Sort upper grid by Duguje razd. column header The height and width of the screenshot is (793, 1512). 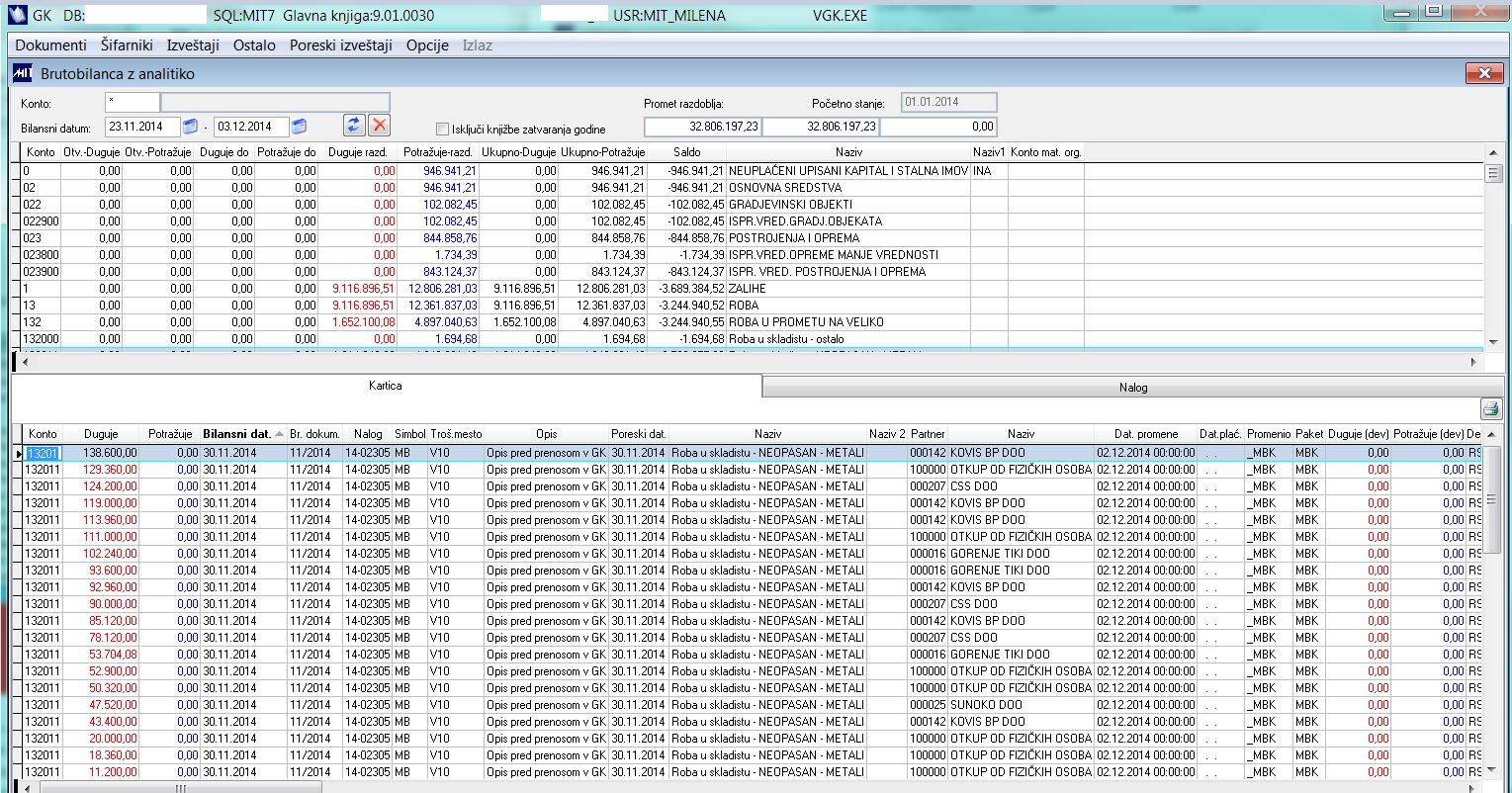click(357, 152)
